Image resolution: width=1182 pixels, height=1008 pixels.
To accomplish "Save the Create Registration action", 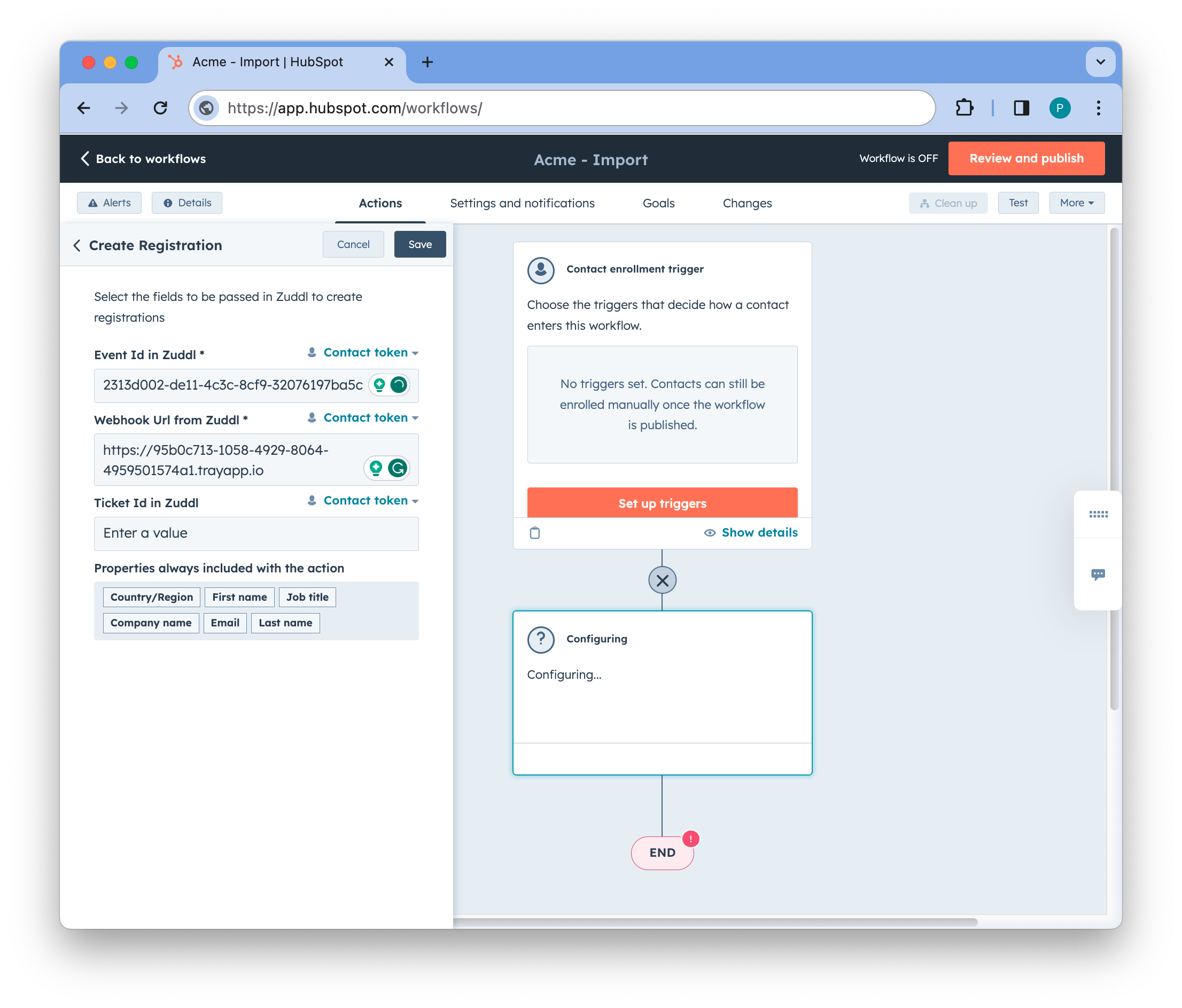I will [x=420, y=244].
